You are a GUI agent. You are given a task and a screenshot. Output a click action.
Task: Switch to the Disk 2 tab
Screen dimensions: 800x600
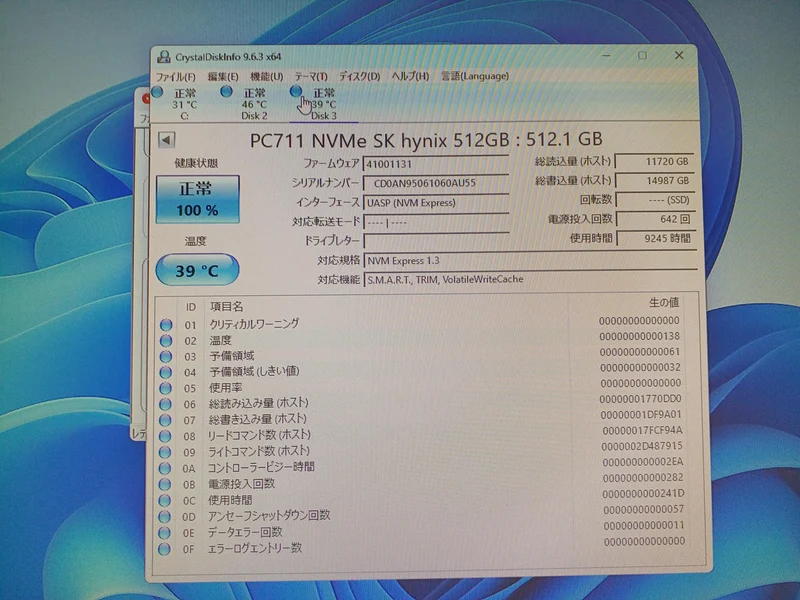(x=254, y=104)
